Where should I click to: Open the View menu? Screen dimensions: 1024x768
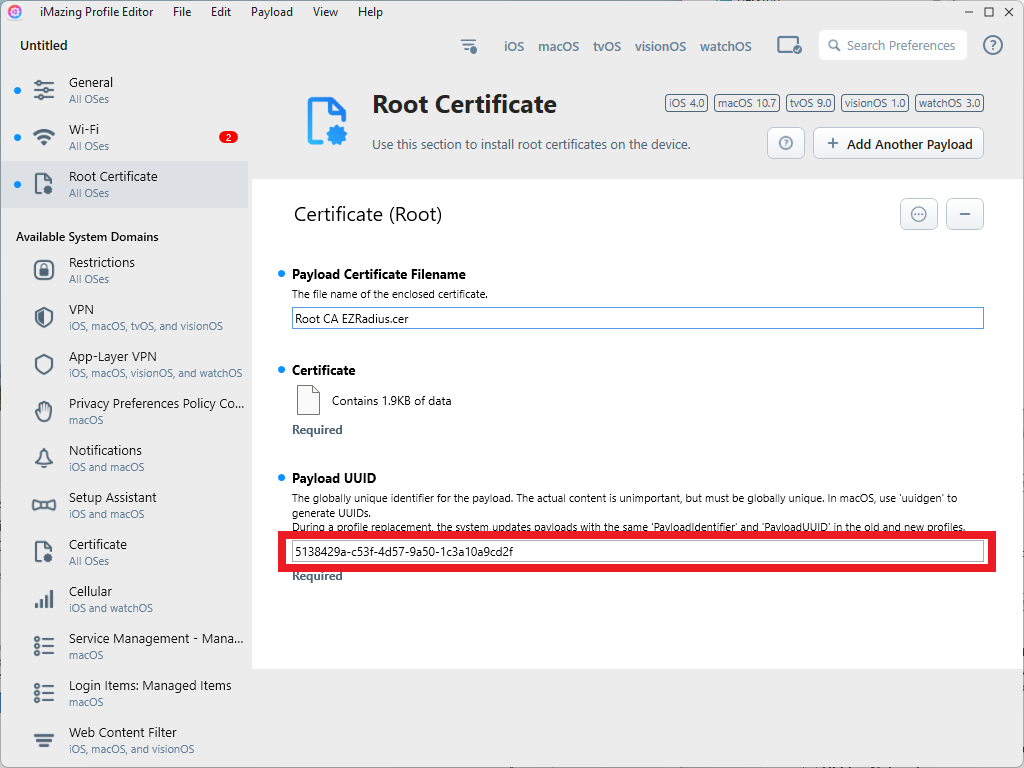[x=325, y=12]
